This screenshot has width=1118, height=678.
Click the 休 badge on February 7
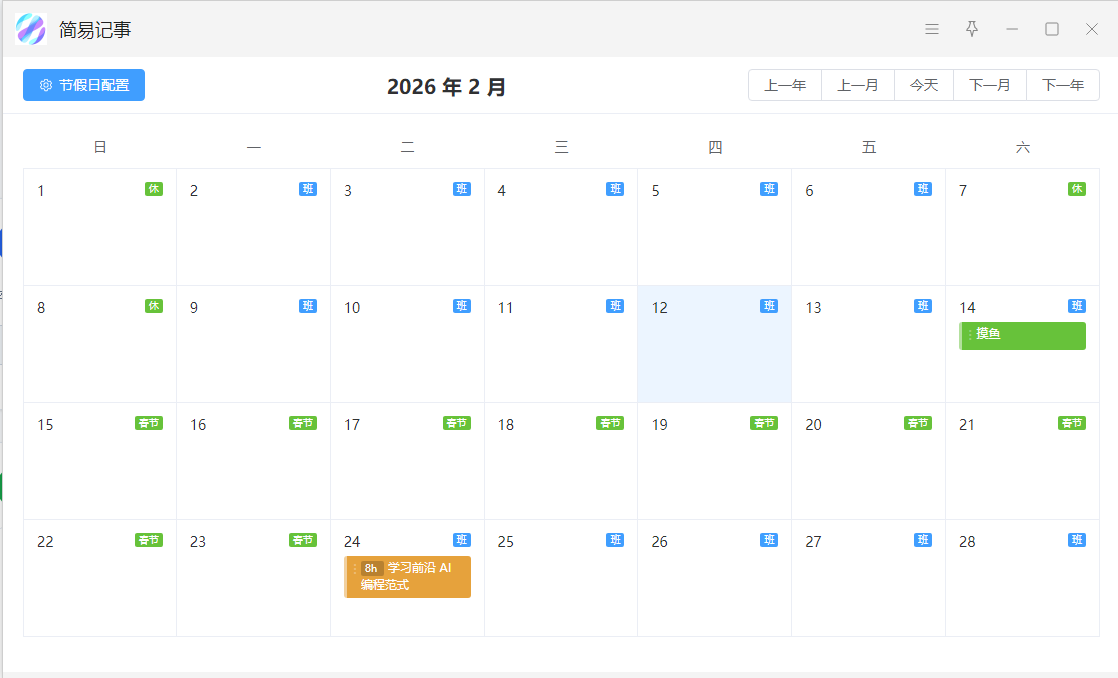click(x=1076, y=189)
